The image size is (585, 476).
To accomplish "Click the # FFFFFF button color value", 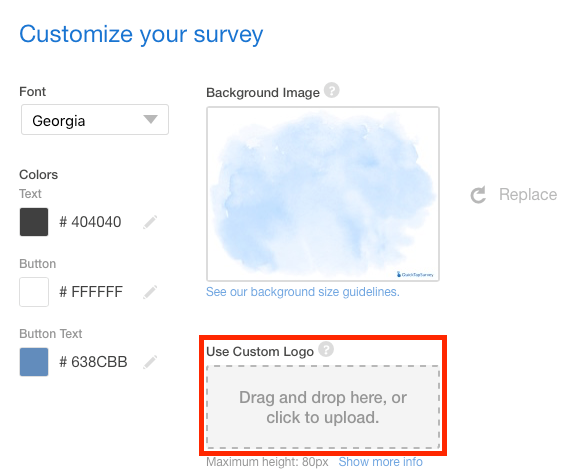I will coord(91,292).
